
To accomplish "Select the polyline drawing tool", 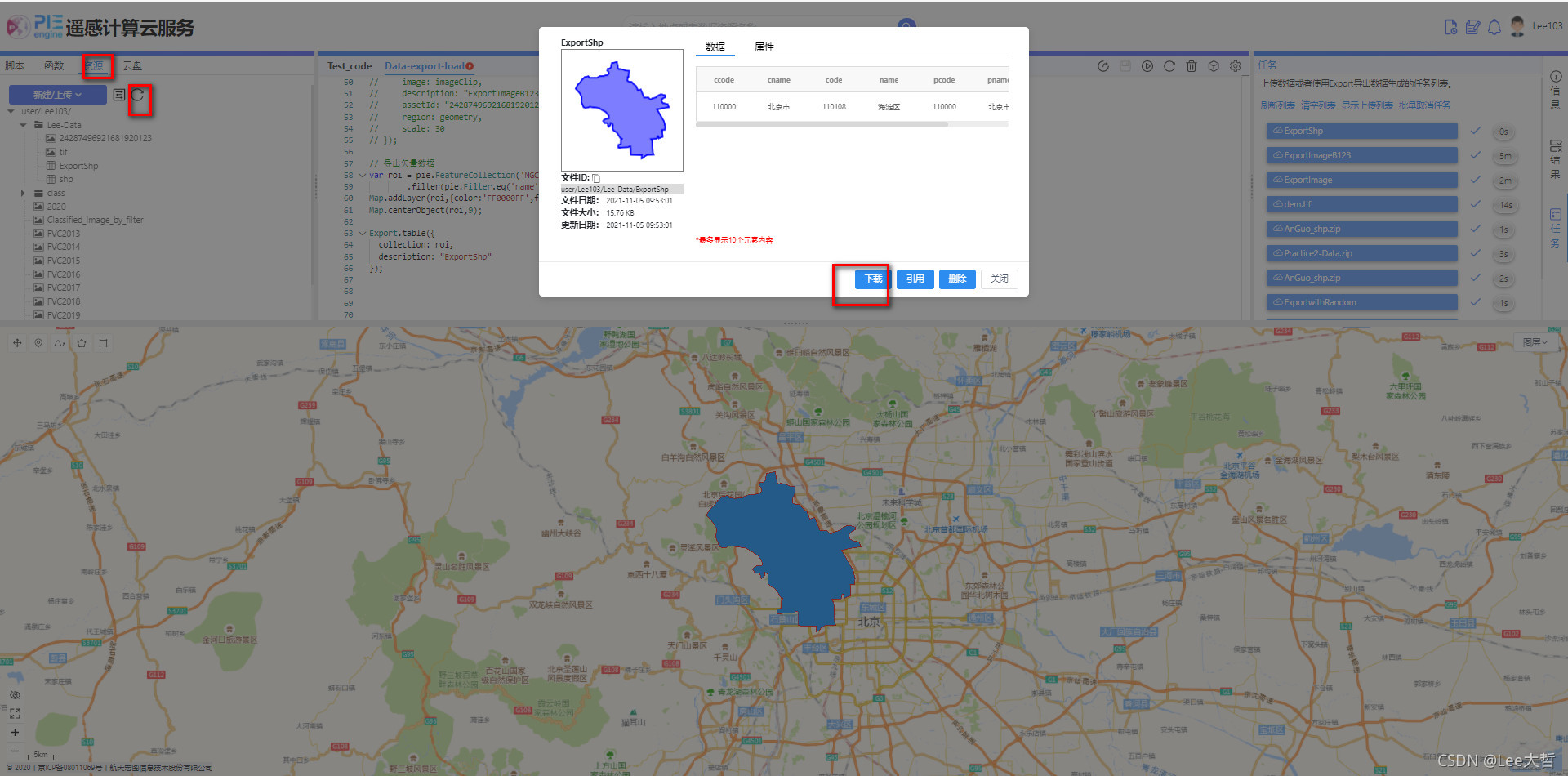I will tap(60, 343).
